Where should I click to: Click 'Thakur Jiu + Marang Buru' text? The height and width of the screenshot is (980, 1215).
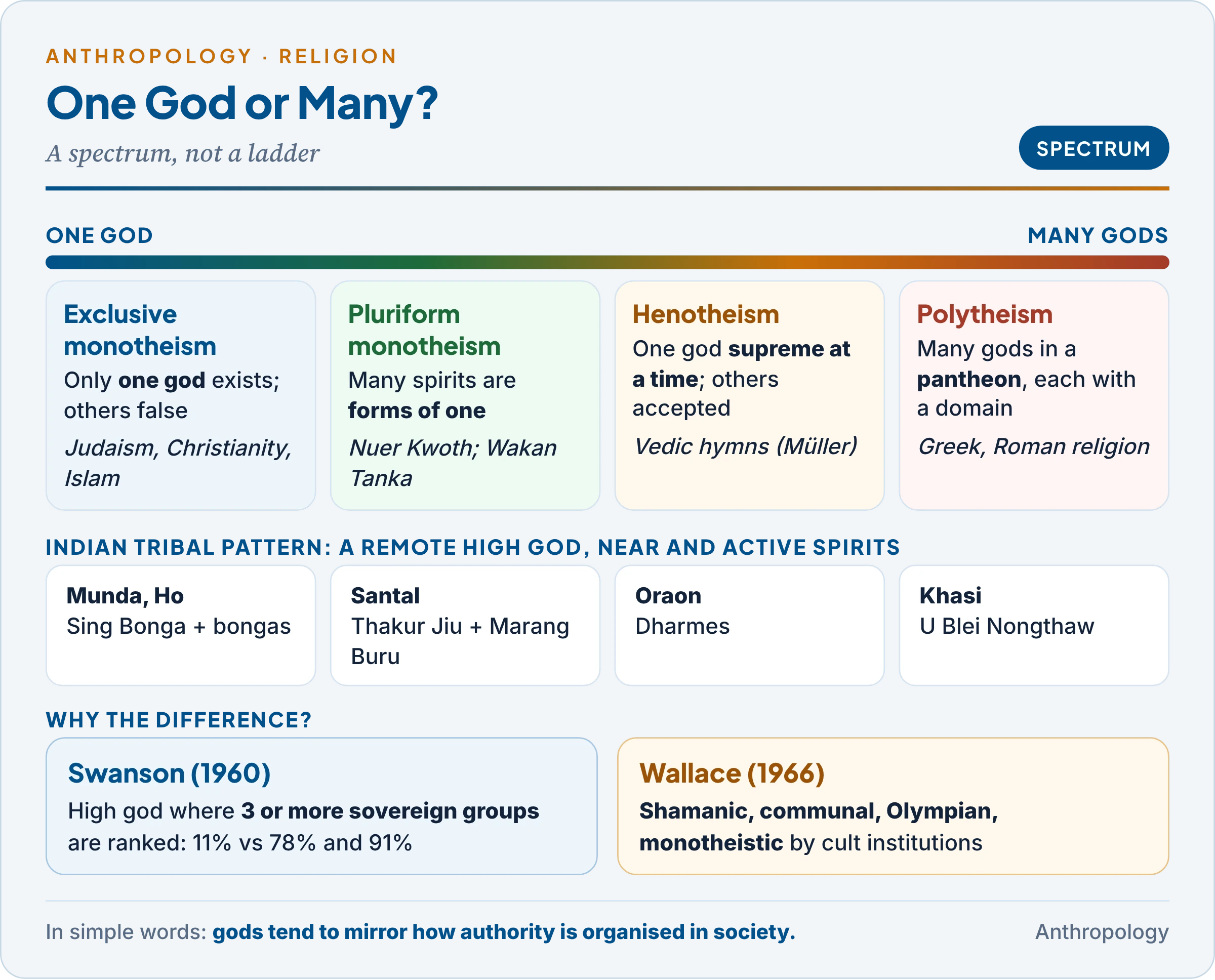[x=460, y=641]
